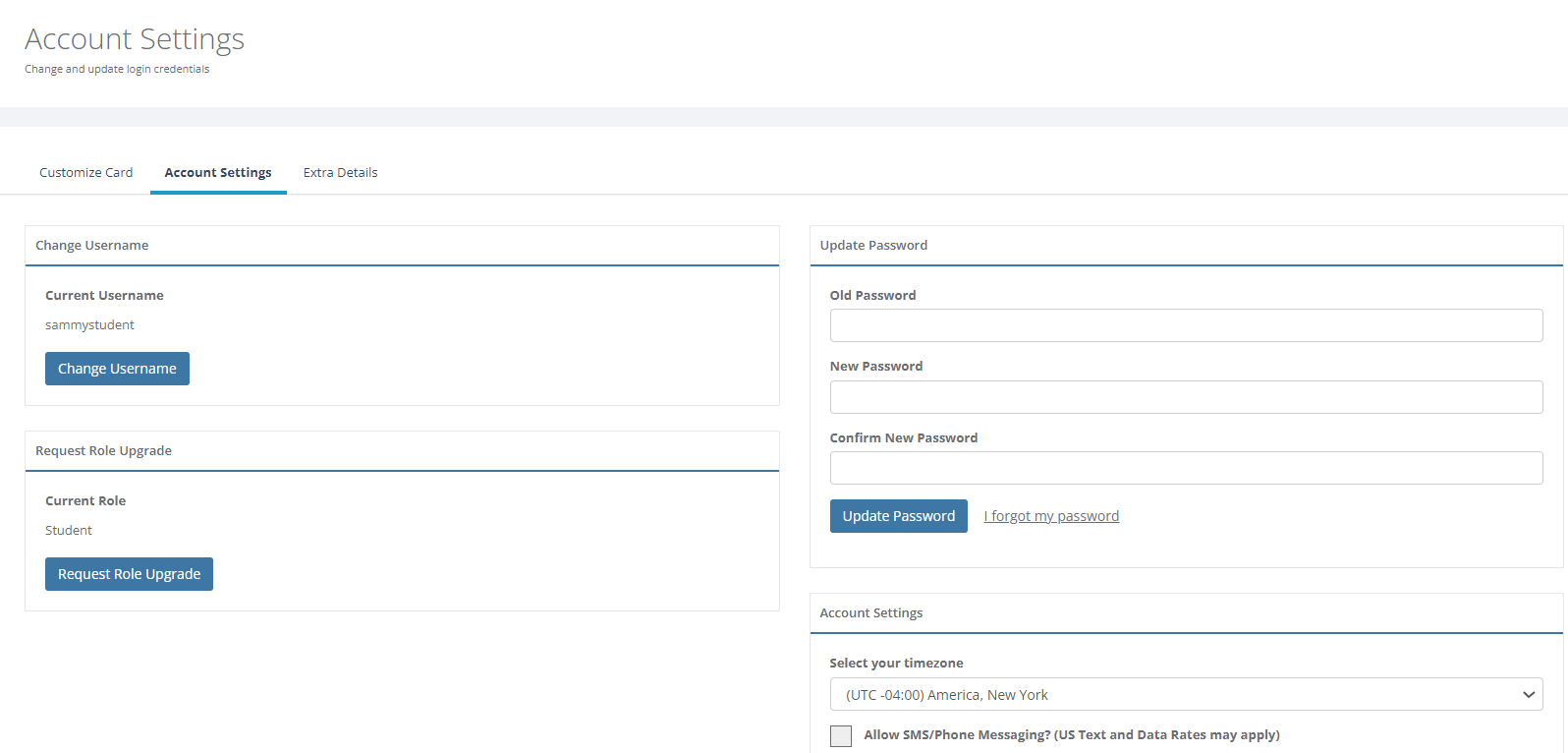Click the 'Update Password' panel heading

pyautogui.click(x=873, y=245)
